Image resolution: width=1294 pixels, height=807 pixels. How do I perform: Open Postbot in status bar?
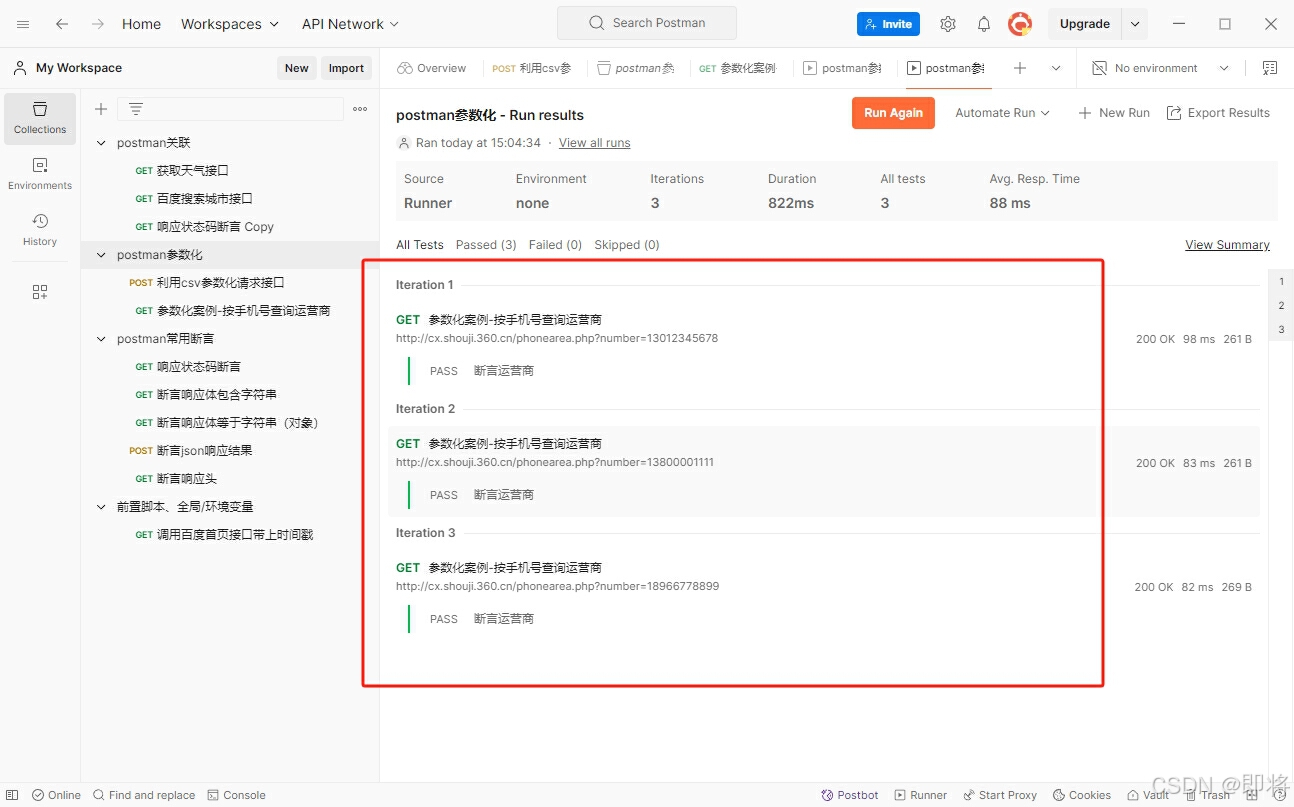click(x=850, y=795)
